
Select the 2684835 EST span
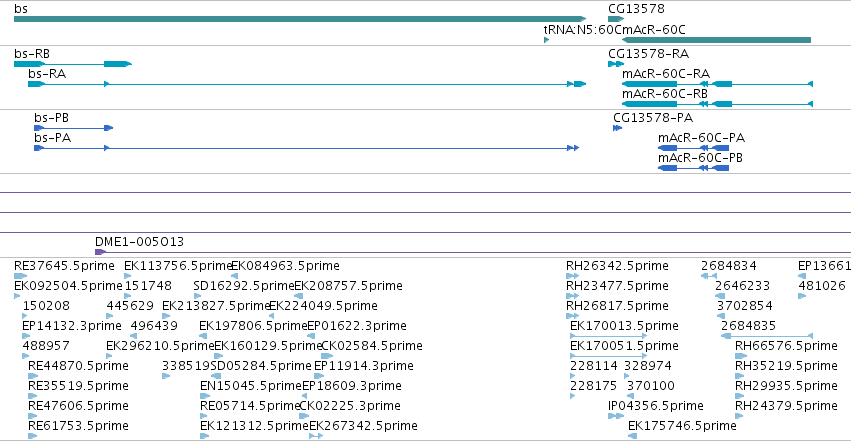click(x=767, y=336)
